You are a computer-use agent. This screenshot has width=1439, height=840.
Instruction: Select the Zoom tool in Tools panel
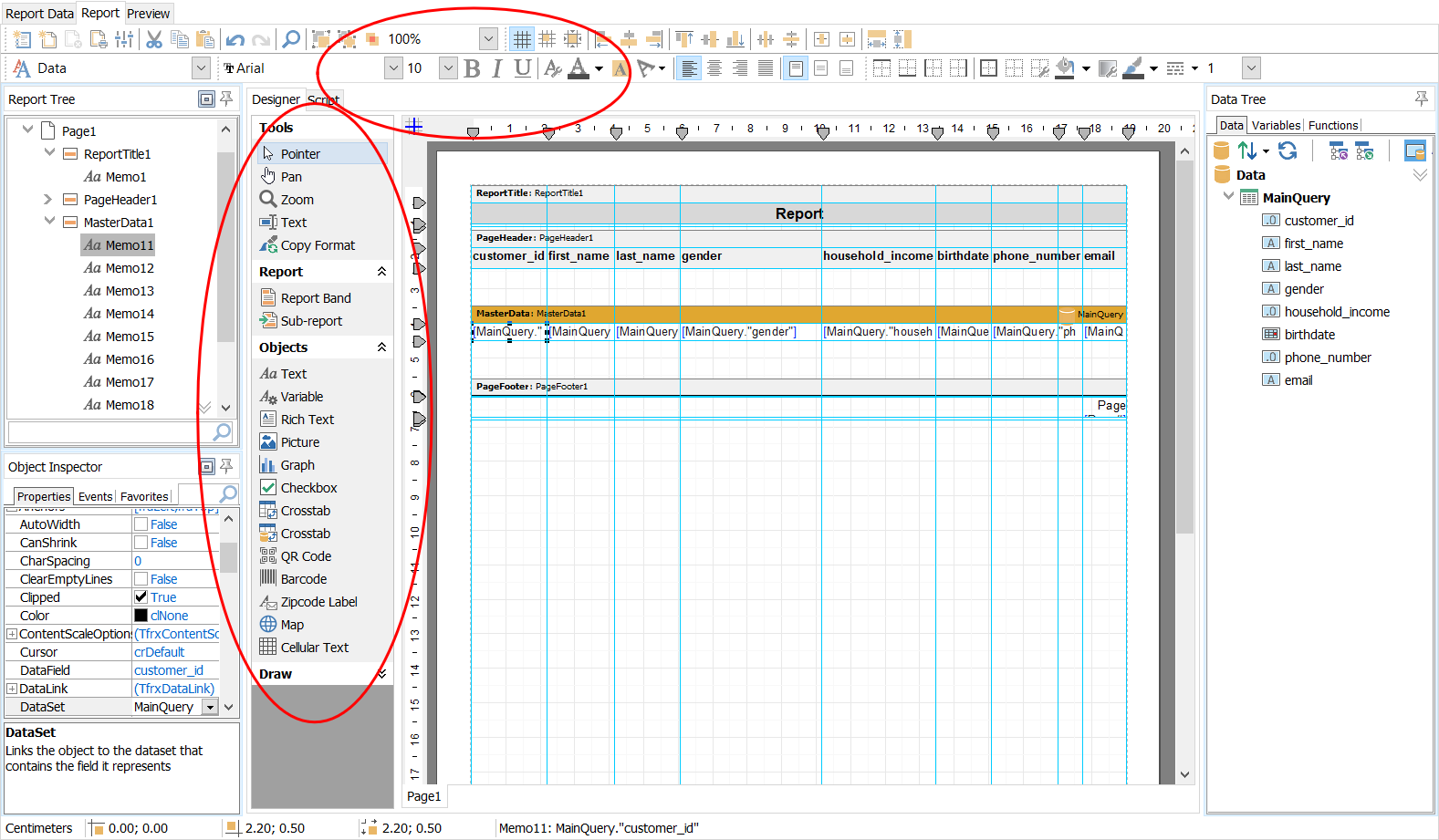pos(296,200)
